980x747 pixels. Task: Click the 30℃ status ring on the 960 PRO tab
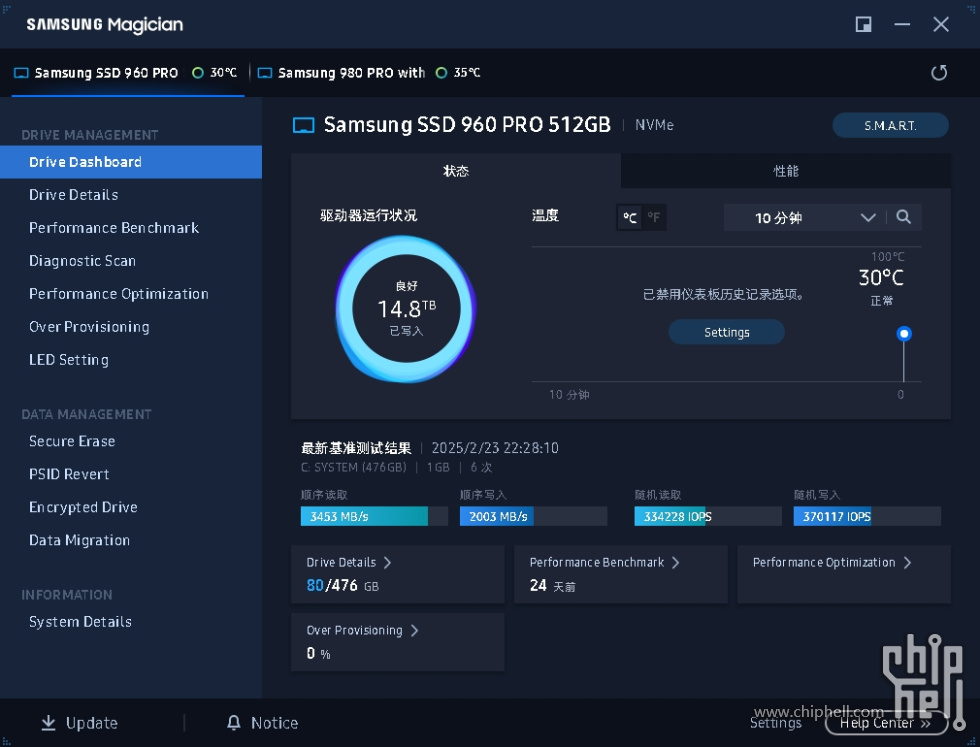tap(198, 73)
